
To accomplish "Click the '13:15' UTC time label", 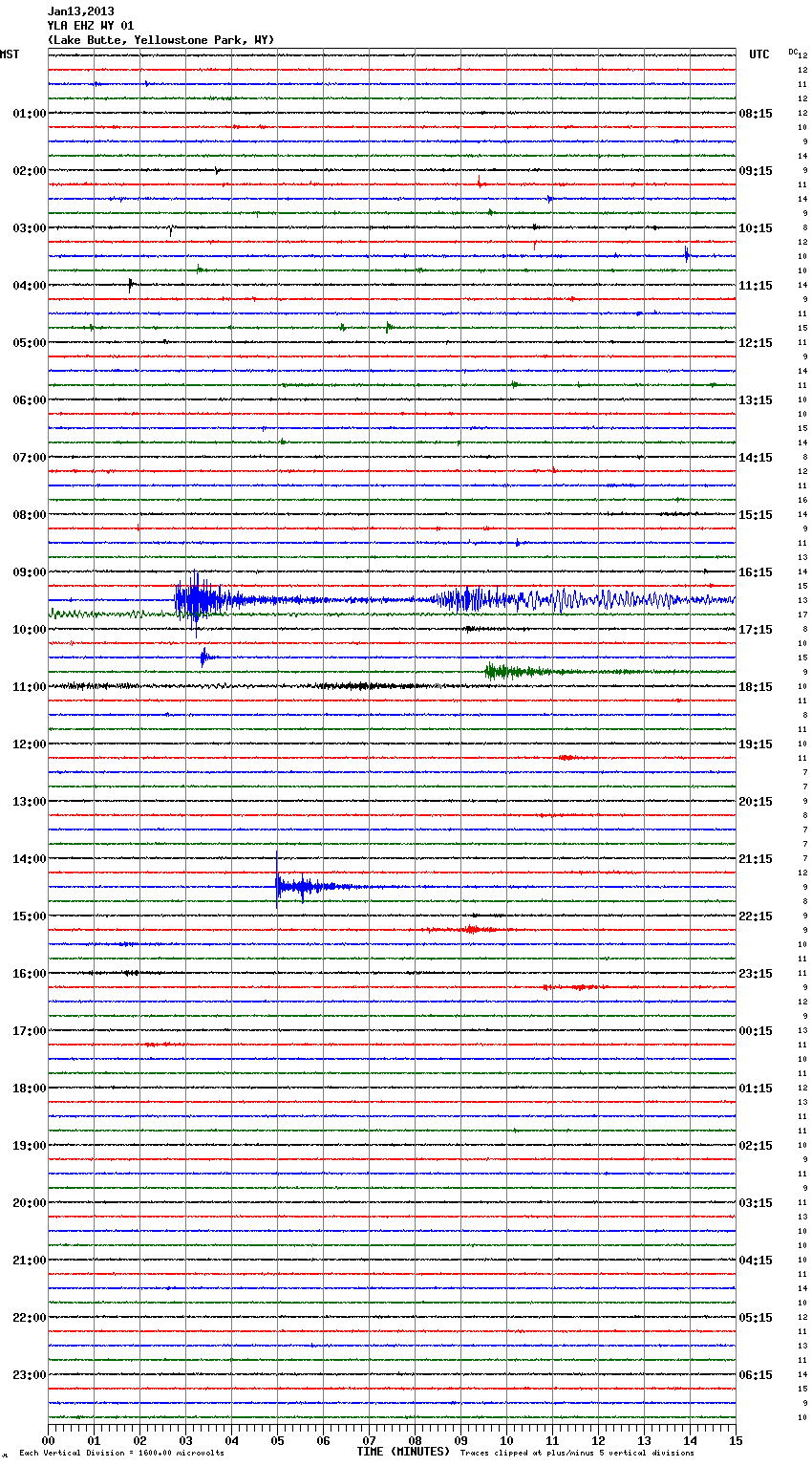I will coord(756,400).
